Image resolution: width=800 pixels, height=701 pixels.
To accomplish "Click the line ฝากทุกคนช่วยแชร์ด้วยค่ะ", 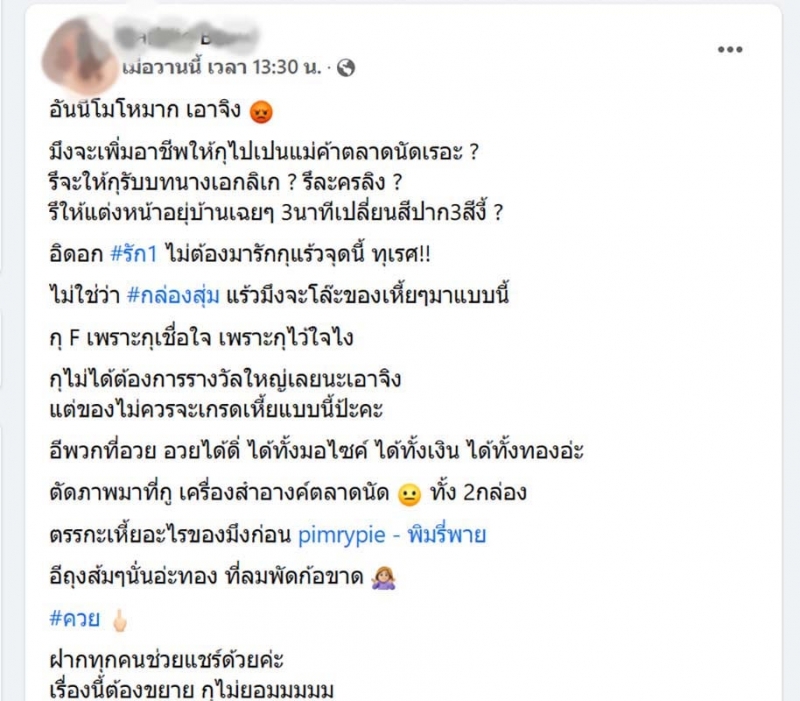I will [x=166, y=660].
